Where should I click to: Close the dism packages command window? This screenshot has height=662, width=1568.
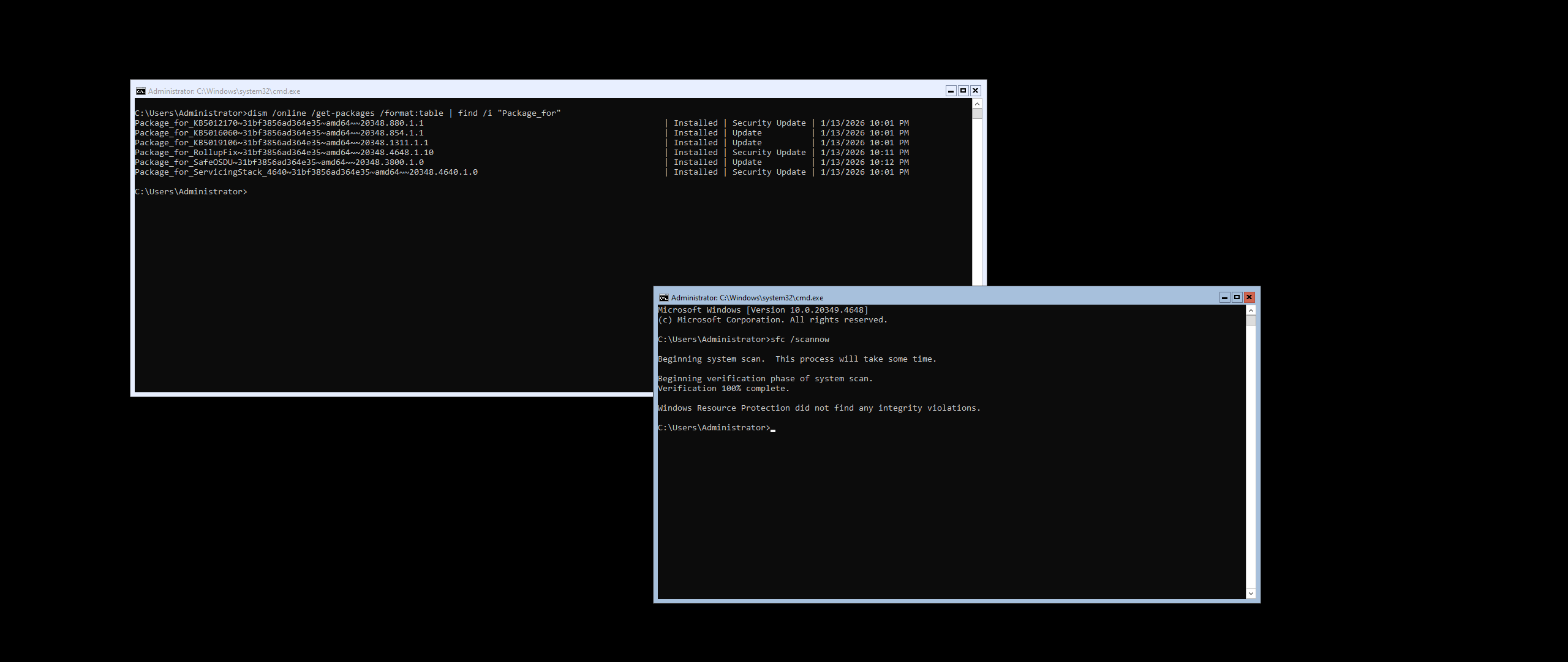[x=976, y=91]
